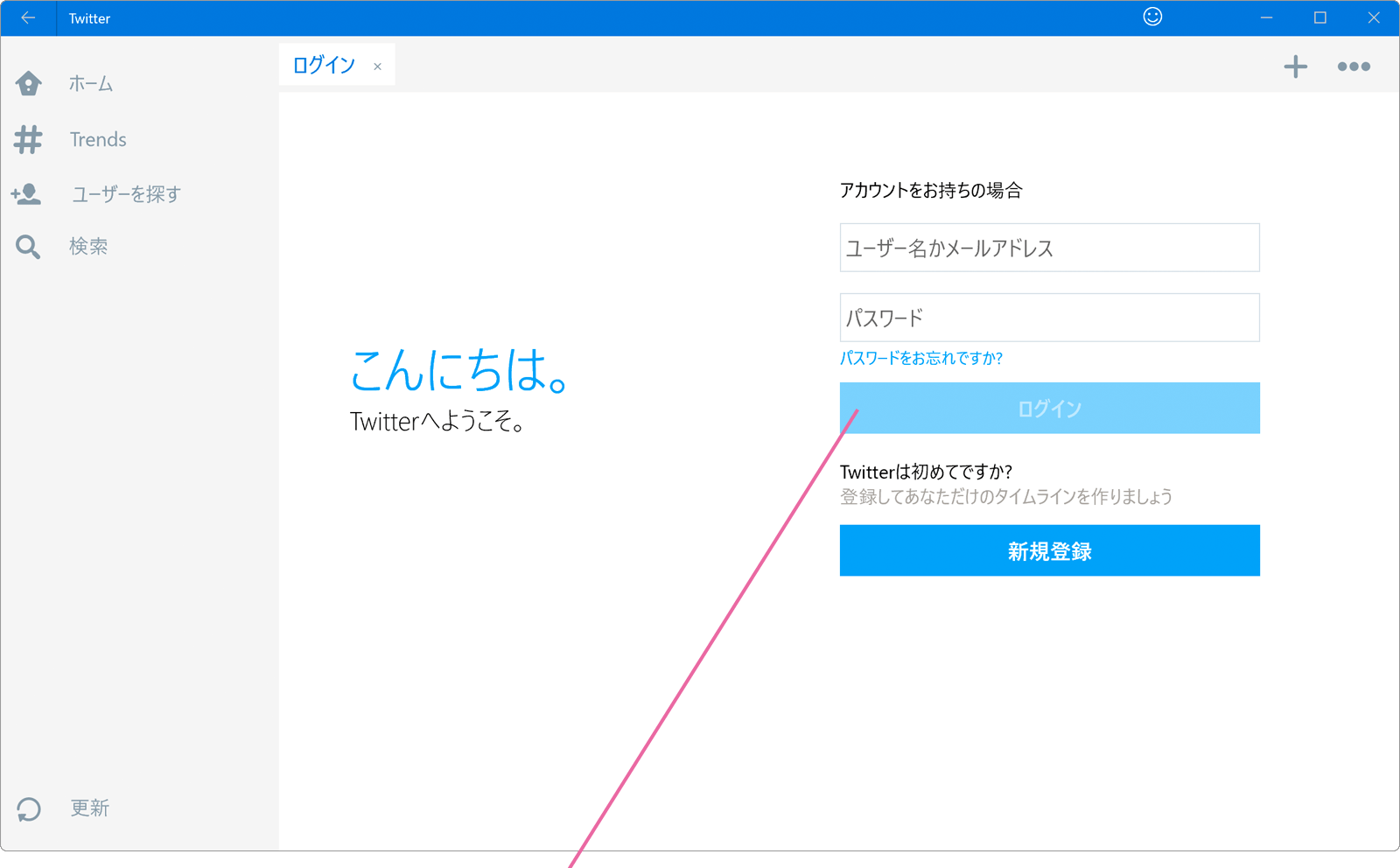Click the Trends hashtag icon
Image resolution: width=1400 pixels, height=868 pixels.
28,139
